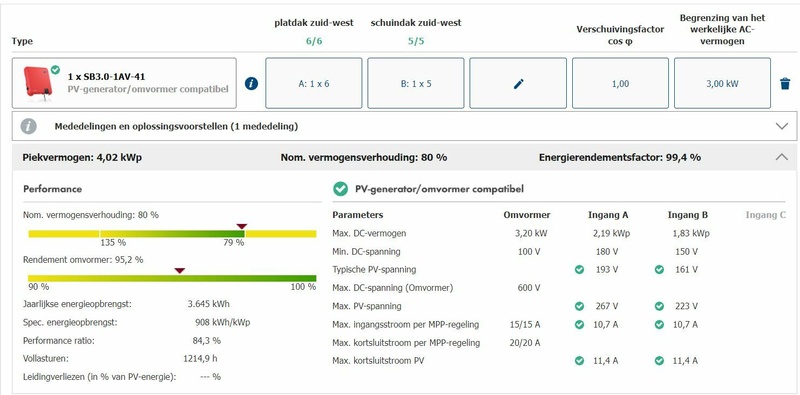800x395 pixels.
Task: Edit the cos φ value 1,00
Action: [620, 83]
